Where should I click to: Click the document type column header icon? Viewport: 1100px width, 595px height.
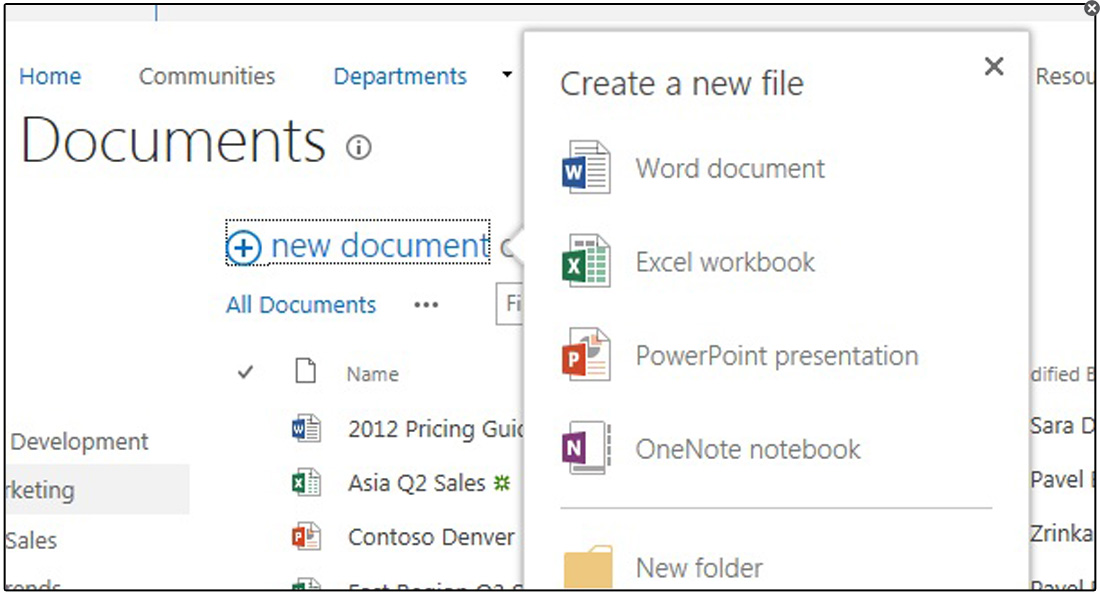coord(305,371)
